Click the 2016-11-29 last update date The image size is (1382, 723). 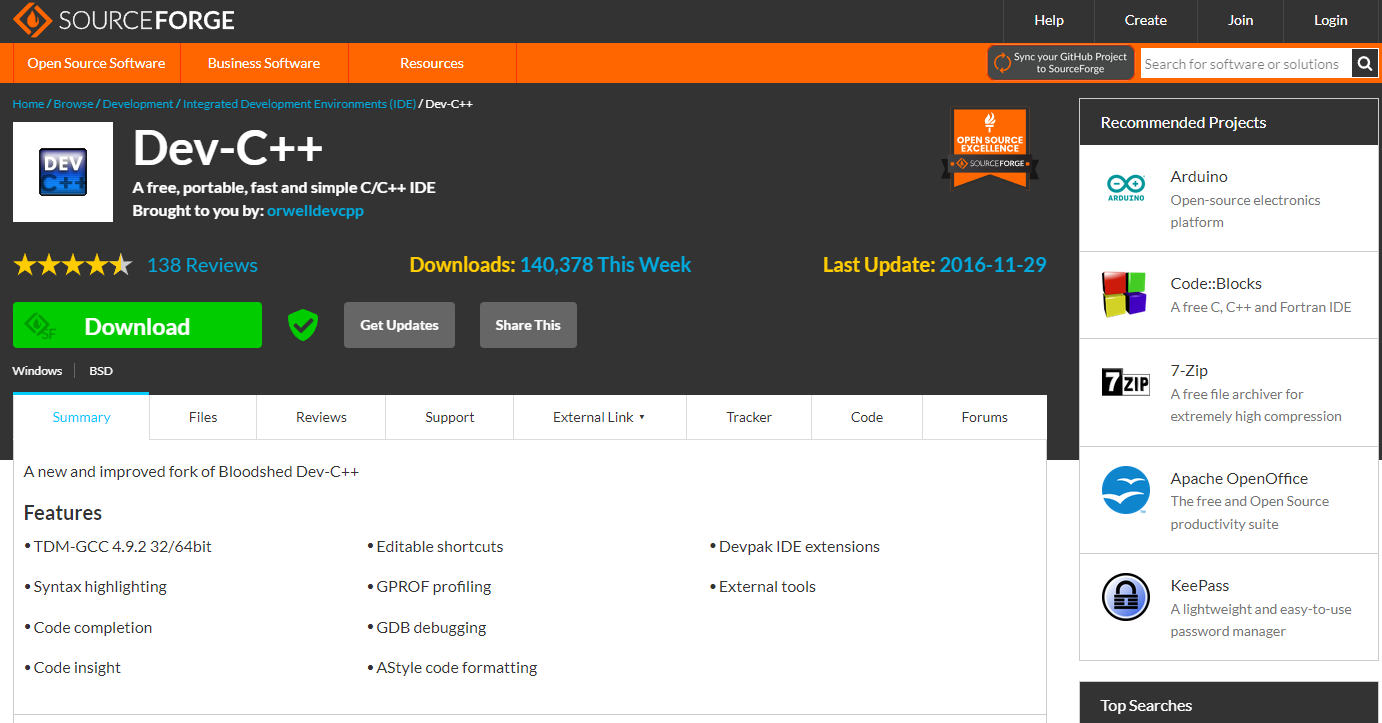[993, 265]
